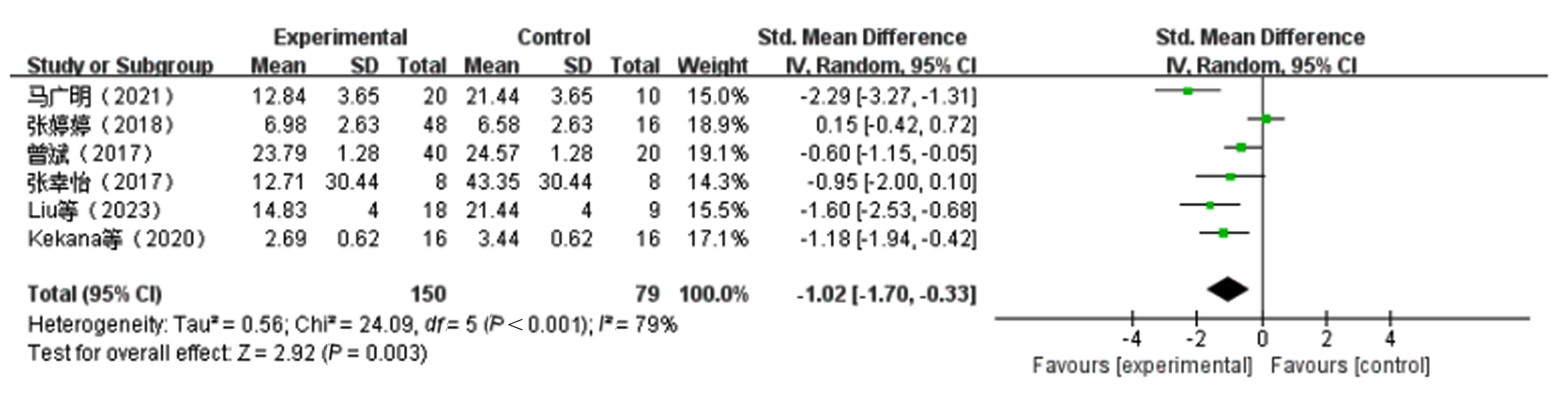1568x397 pixels.
Task: Click the green marker for 曾斌 (2017)
Action: 1241,148
